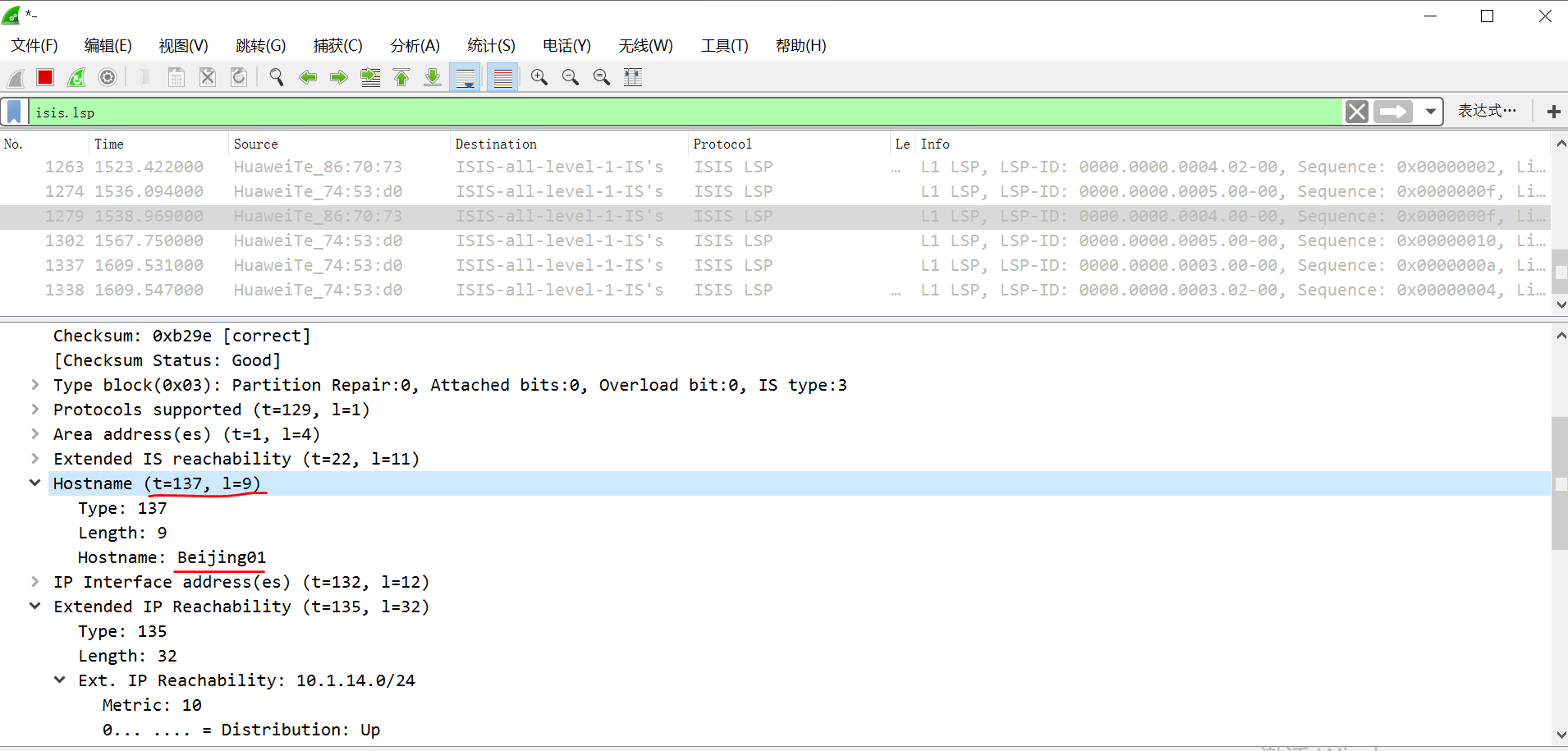Image resolution: width=1568 pixels, height=751 pixels.
Task: Open the 工具(T) menu
Action: point(725,46)
